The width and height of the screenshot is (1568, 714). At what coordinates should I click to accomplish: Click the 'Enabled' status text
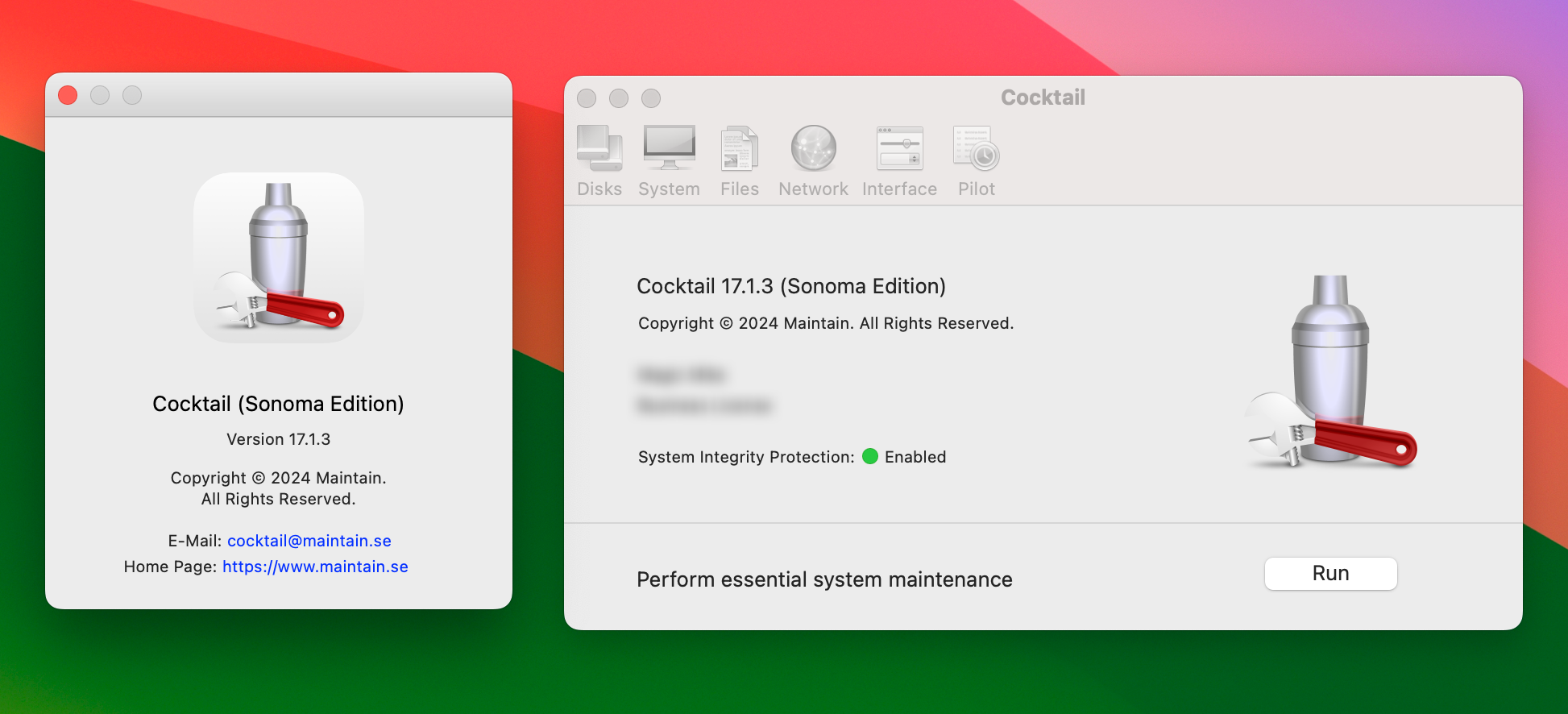click(915, 457)
